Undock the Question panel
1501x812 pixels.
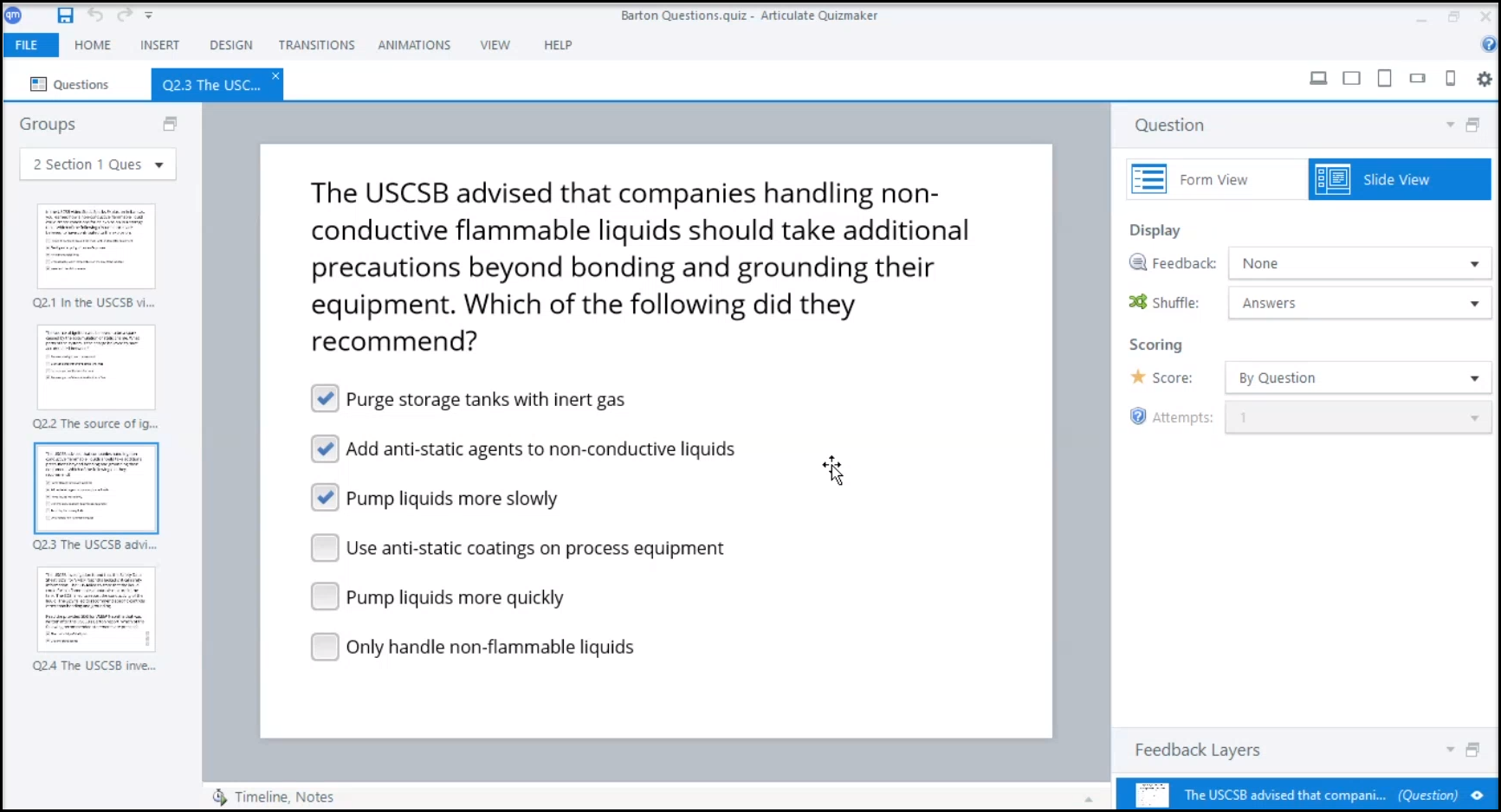pos(1472,125)
